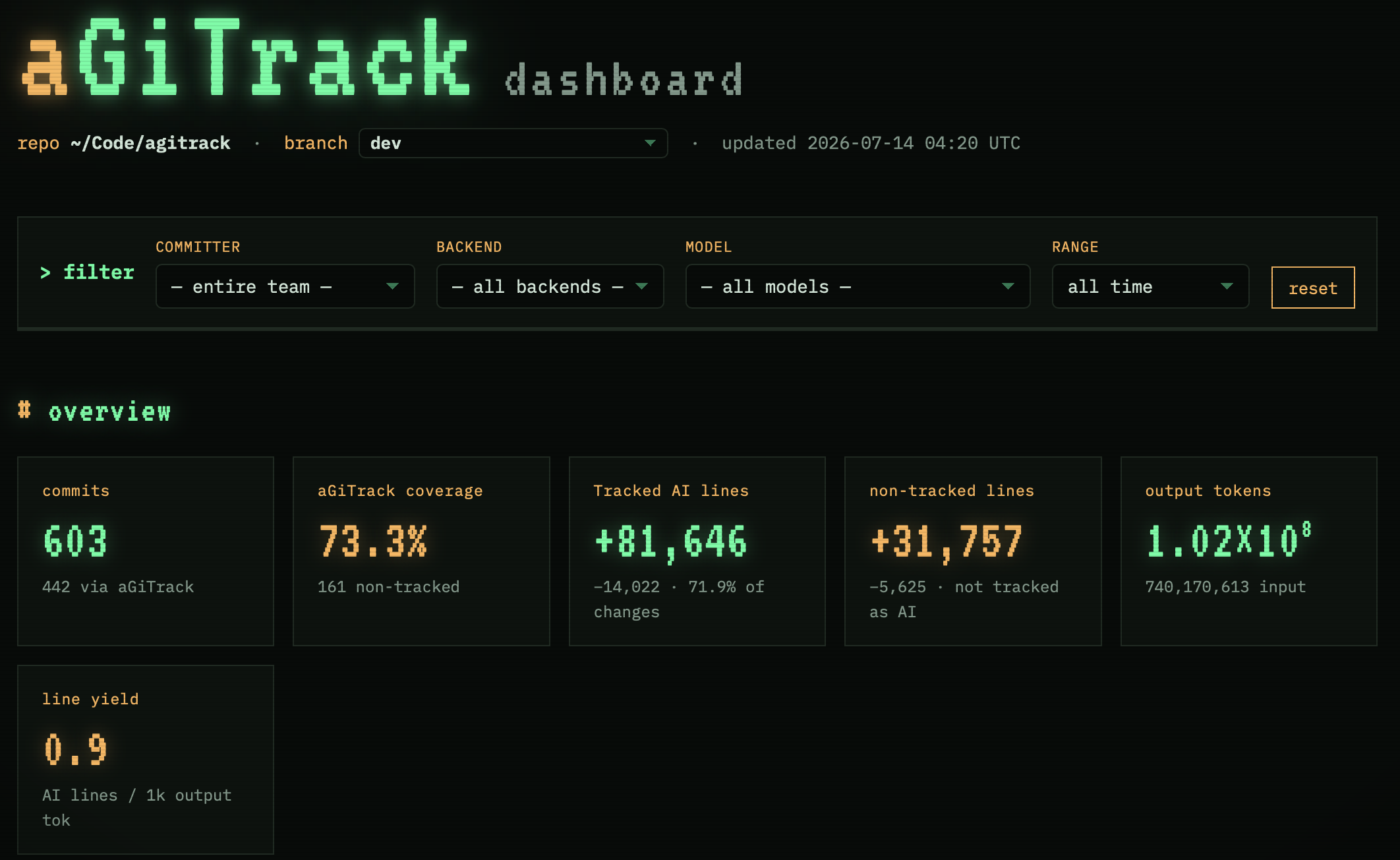1400x860 pixels.
Task: Open the branch dropdown showing dev
Action: (513, 143)
